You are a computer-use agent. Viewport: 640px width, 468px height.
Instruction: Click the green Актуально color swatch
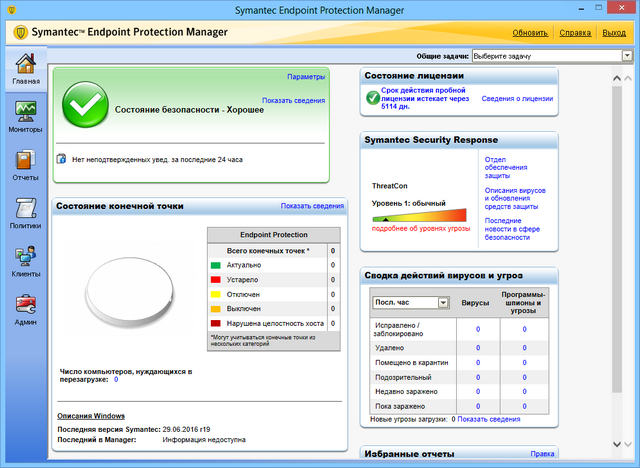(215, 265)
